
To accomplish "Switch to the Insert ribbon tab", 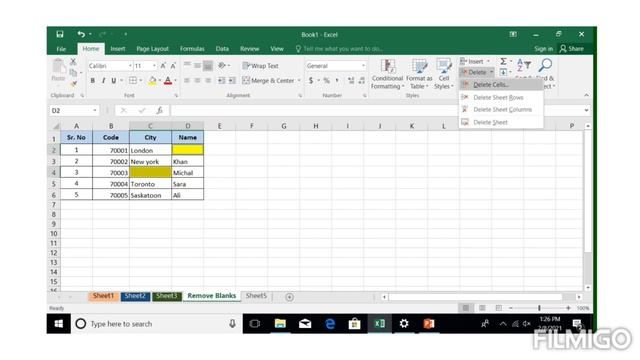I will [x=118, y=49].
